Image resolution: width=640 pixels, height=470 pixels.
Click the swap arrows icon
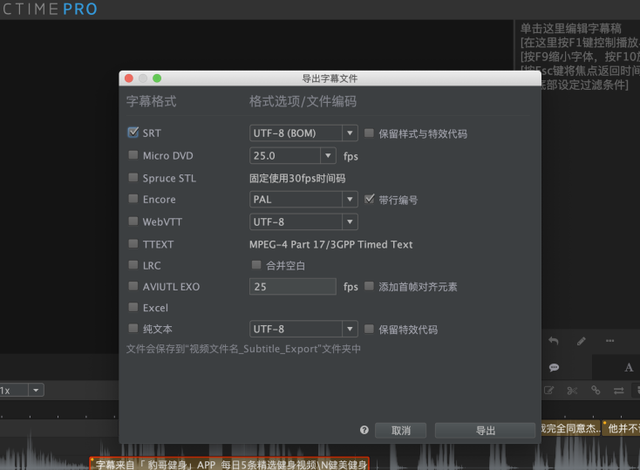(x=619, y=391)
